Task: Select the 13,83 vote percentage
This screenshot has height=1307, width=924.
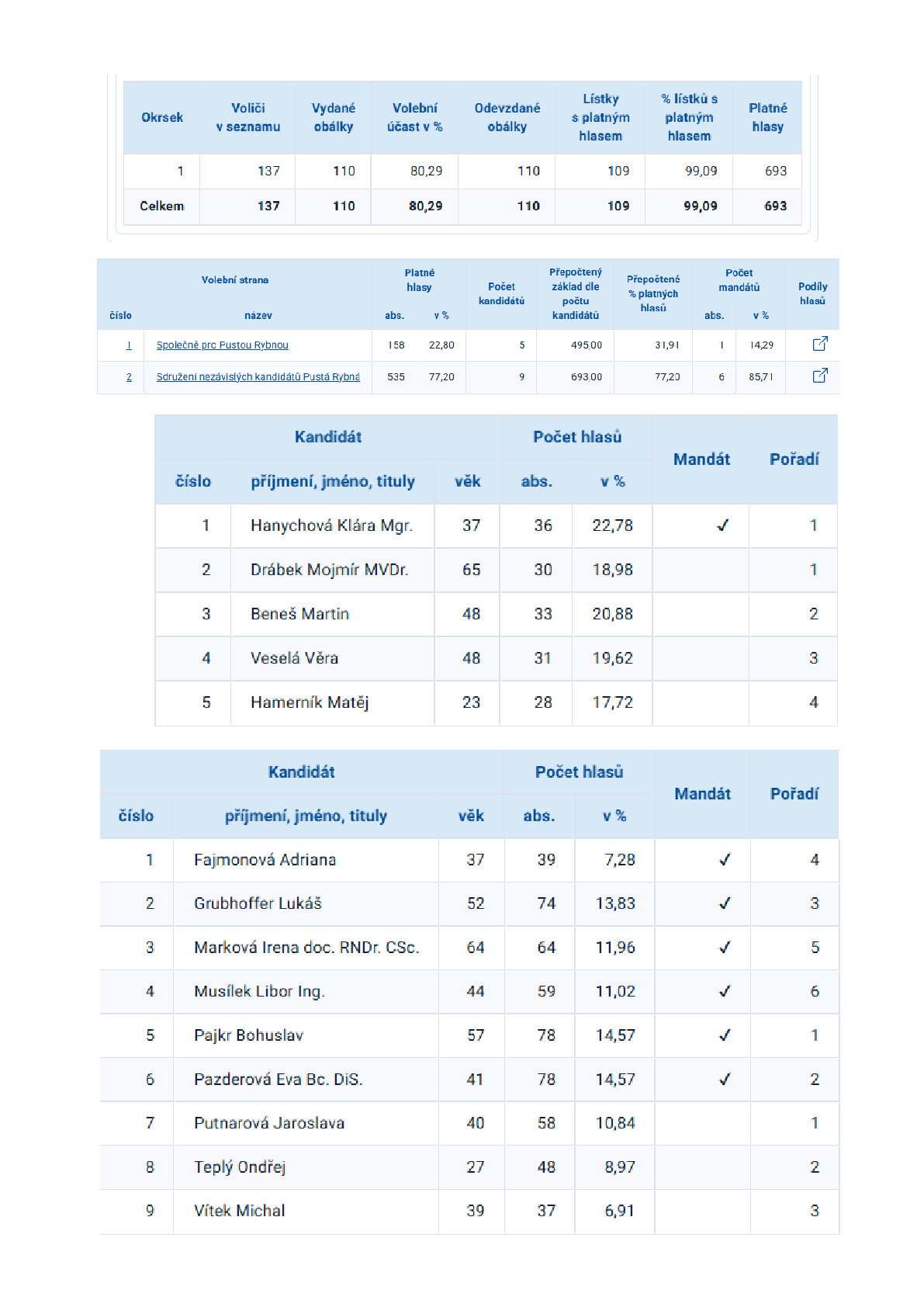Action: pyautogui.click(x=615, y=903)
